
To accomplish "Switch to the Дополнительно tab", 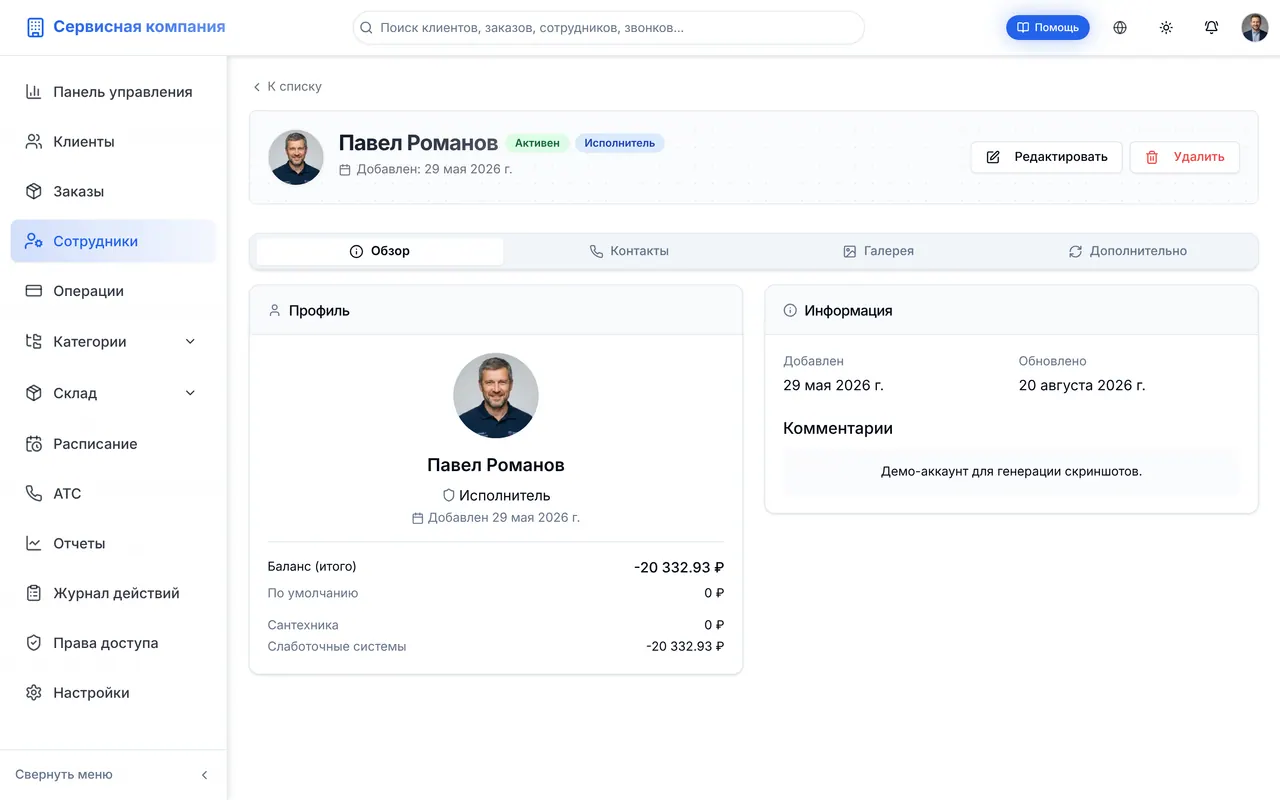I will tap(1128, 251).
